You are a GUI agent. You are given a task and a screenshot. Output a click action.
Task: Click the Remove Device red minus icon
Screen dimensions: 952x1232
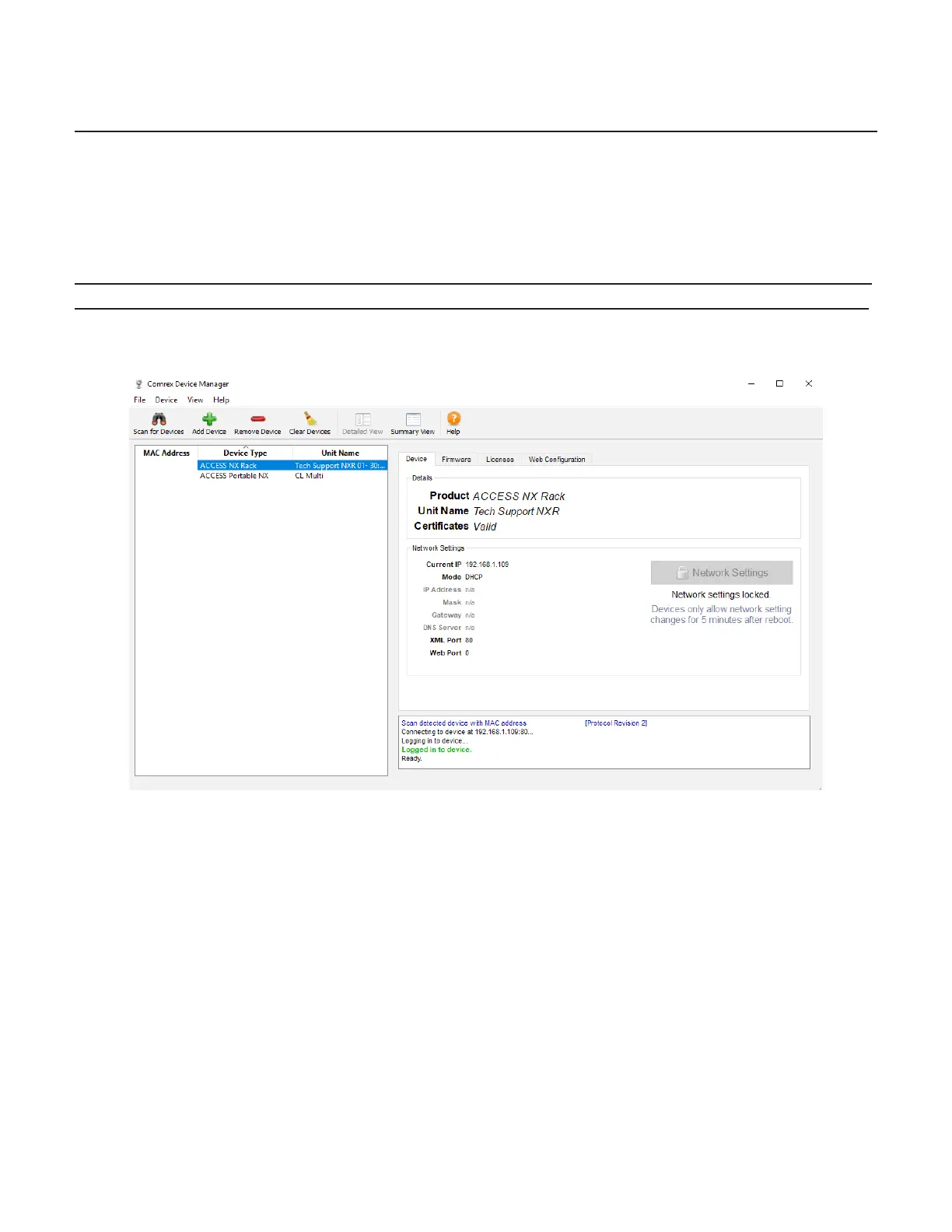[258, 419]
